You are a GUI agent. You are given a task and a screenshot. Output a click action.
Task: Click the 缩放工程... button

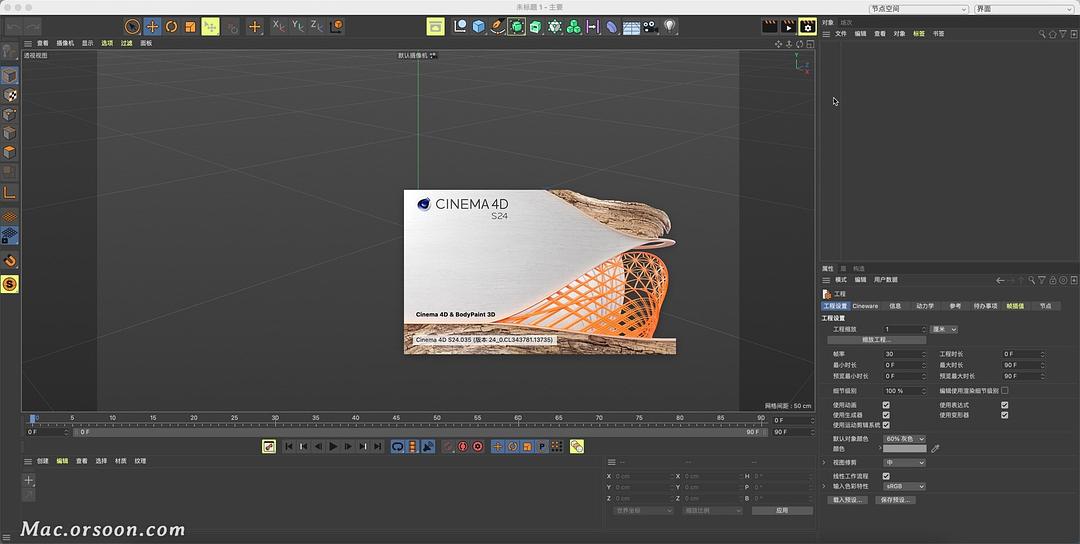click(877, 340)
